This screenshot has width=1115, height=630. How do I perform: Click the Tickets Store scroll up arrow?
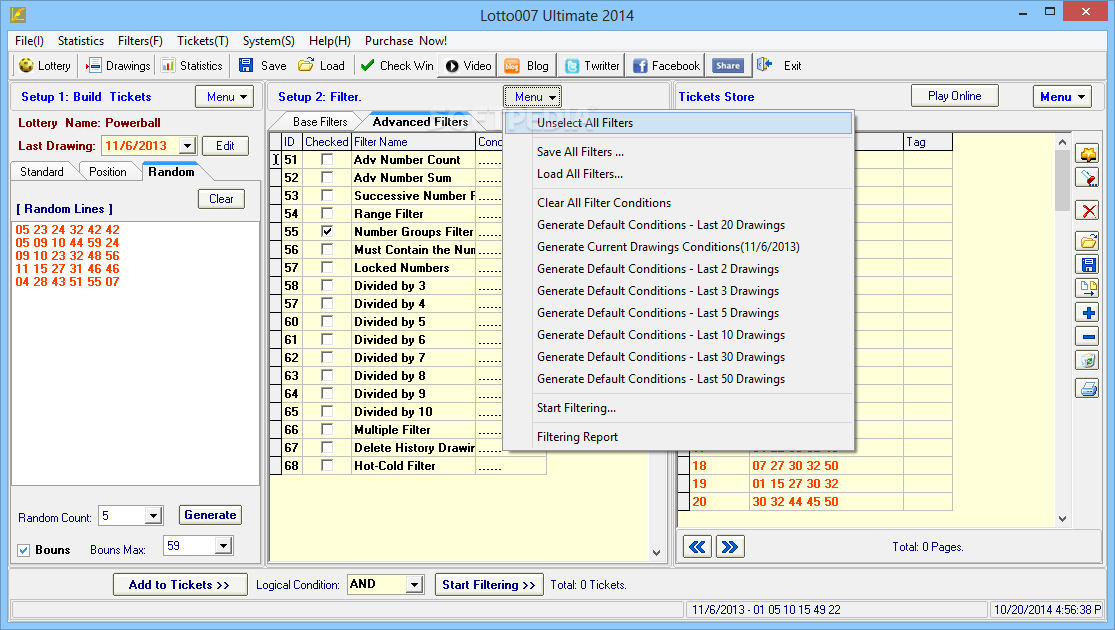click(1062, 142)
